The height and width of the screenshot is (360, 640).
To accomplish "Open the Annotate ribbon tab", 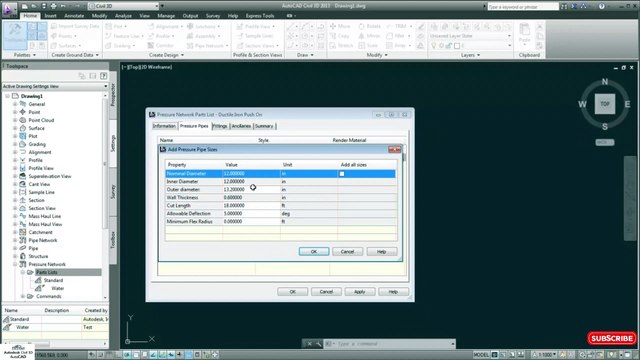I will (x=74, y=16).
